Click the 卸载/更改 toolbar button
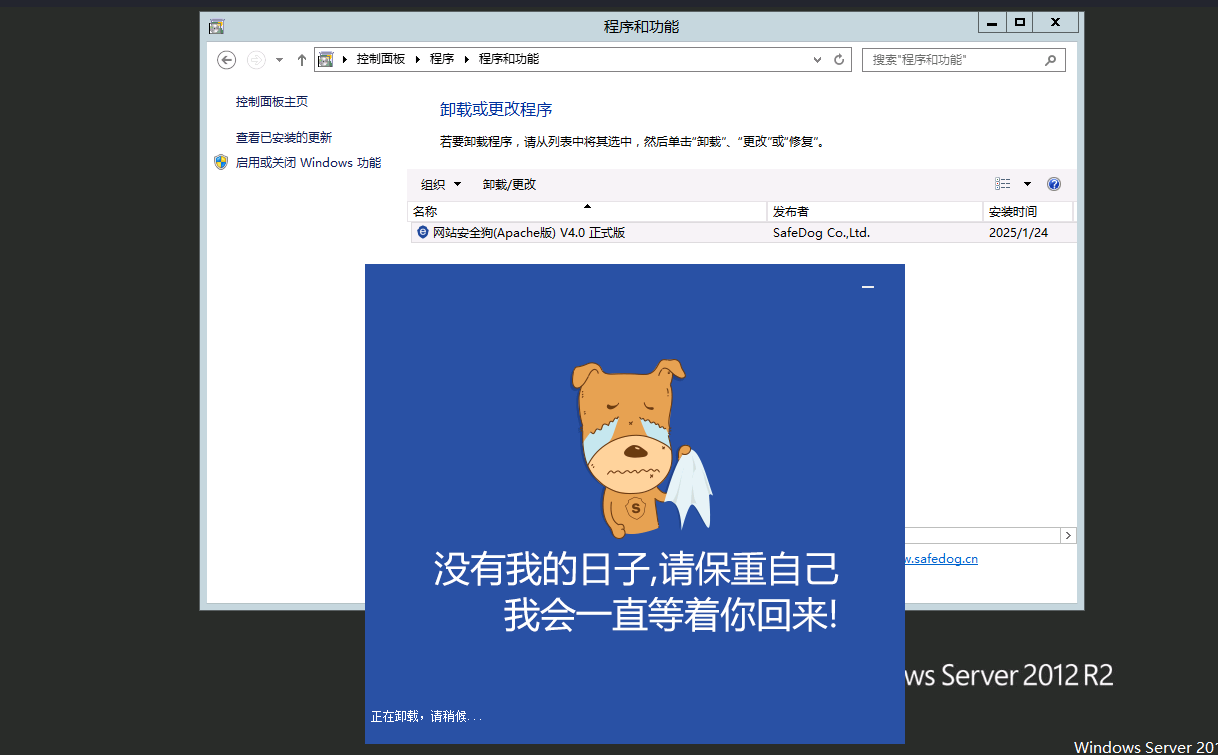 coord(509,184)
